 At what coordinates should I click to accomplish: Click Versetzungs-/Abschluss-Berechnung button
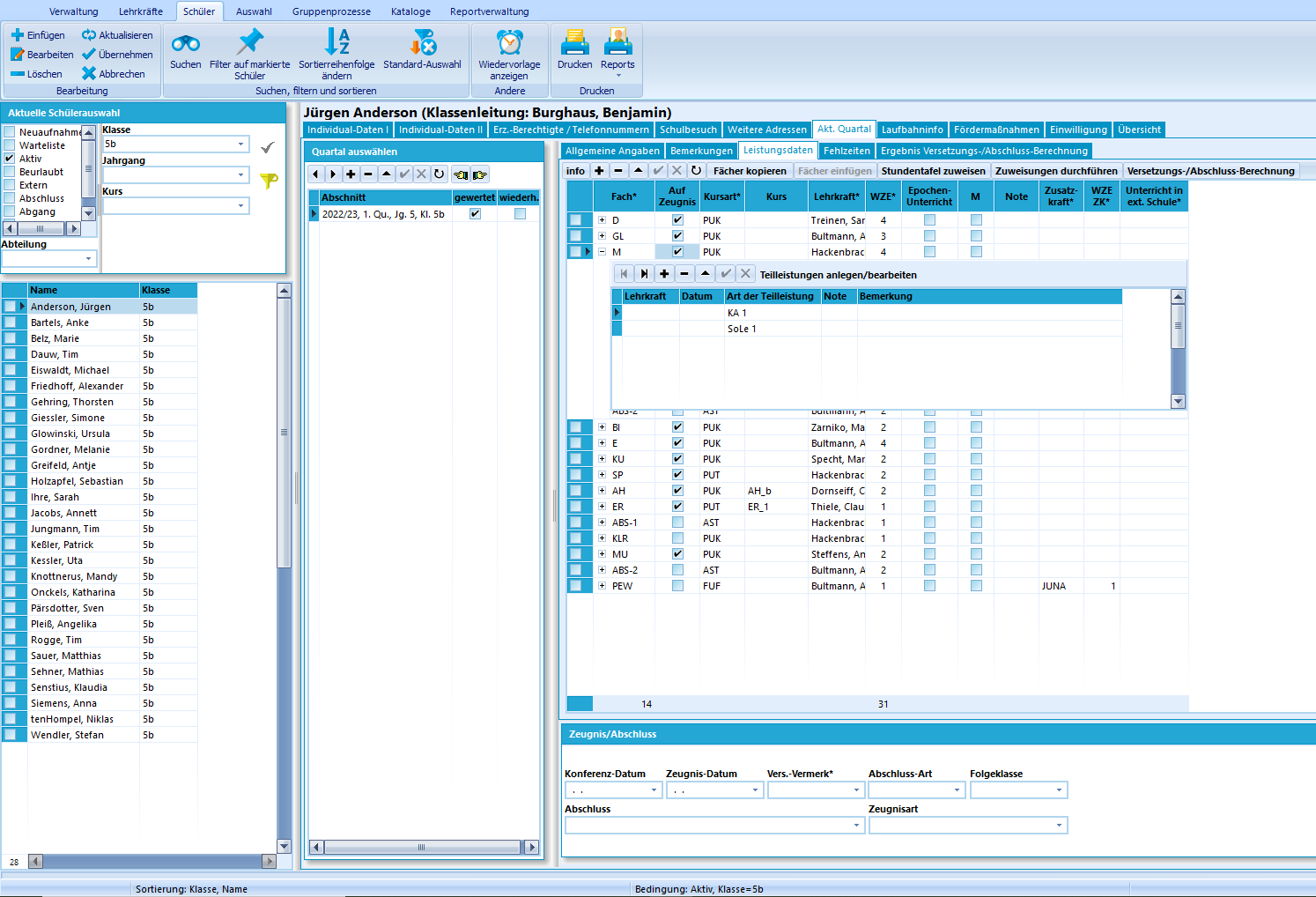coord(1211,171)
